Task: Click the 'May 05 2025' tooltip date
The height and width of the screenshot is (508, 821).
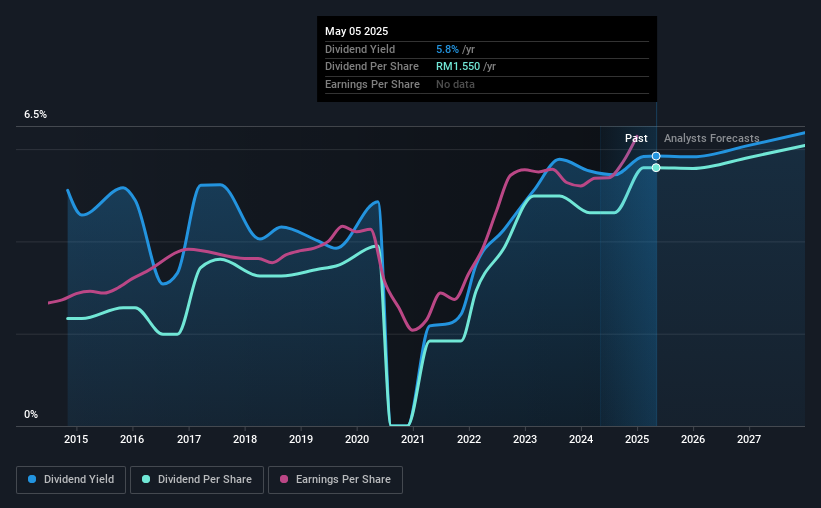Action: 357,31
